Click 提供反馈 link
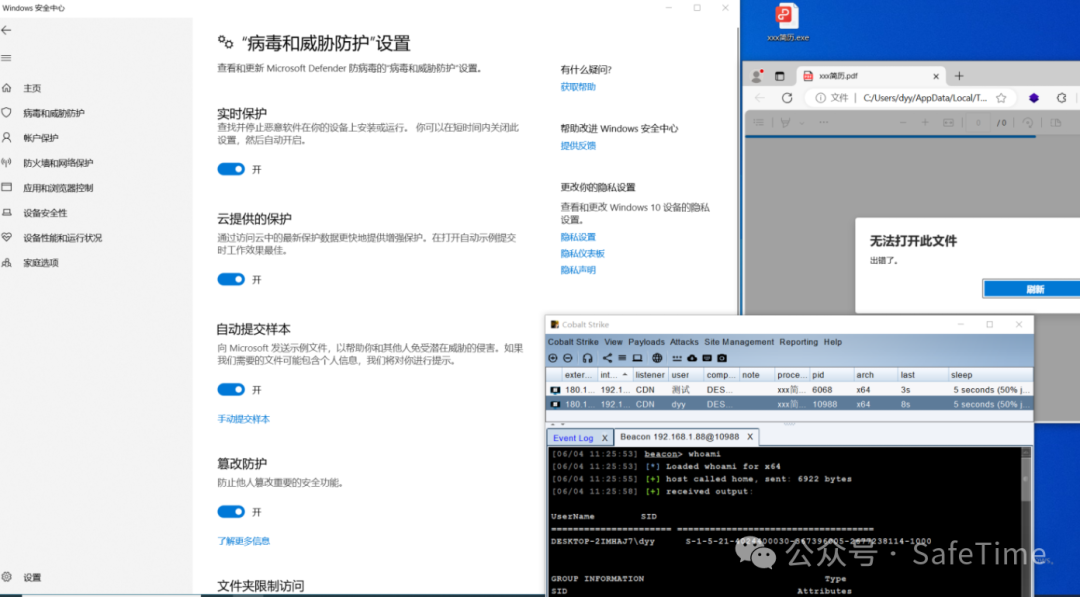 point(578,146)
